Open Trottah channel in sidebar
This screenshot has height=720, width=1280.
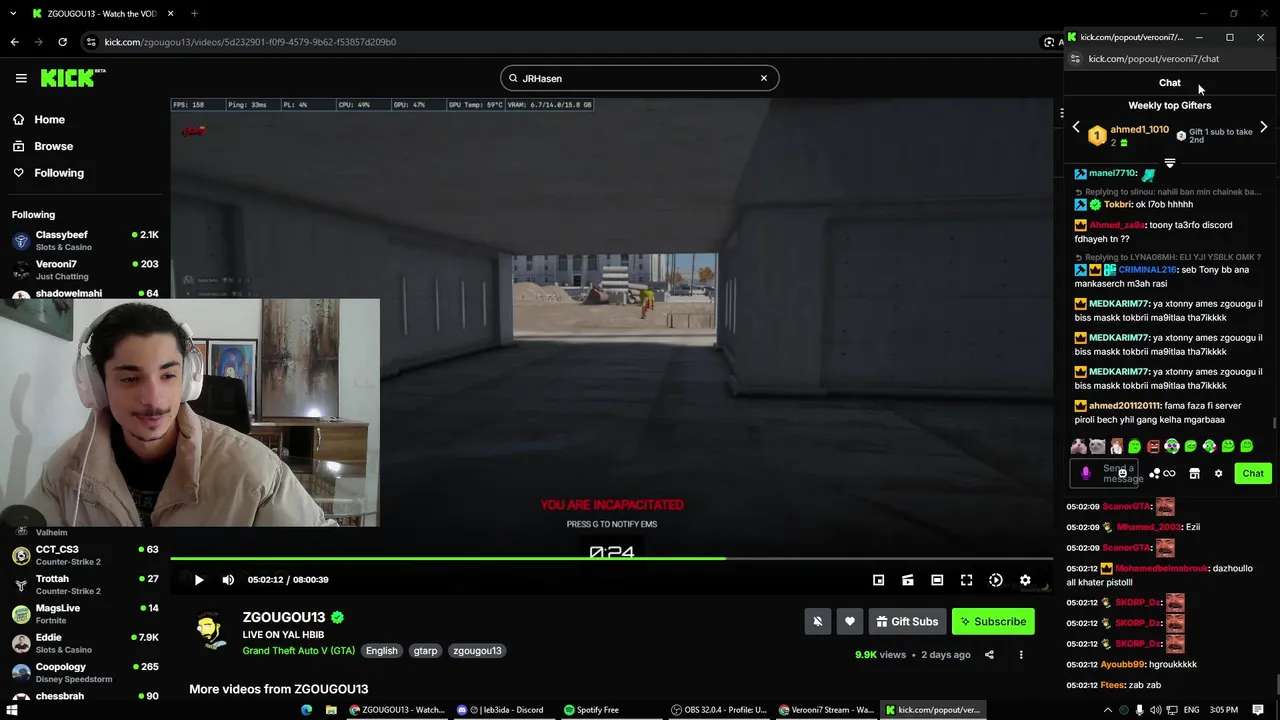[x=85, y=584]
